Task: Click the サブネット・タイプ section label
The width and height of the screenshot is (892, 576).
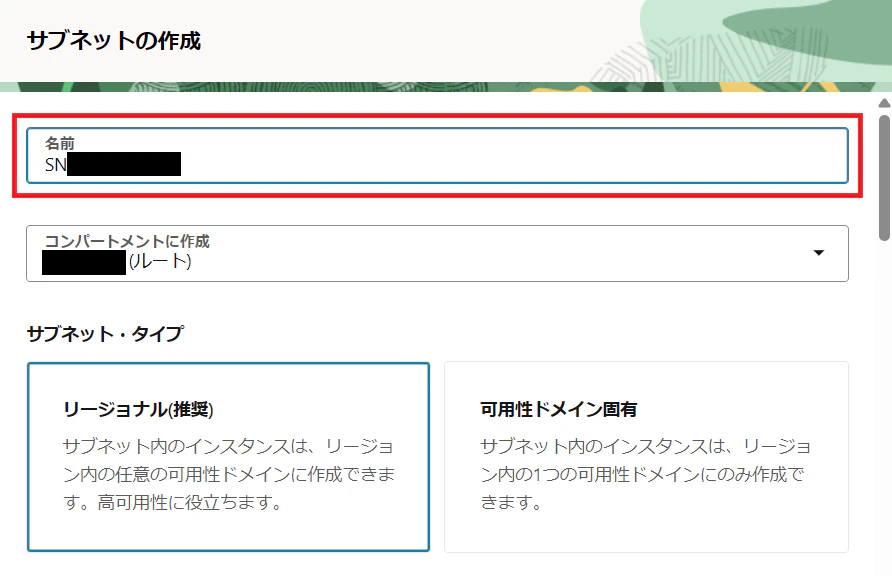Action: pyautogui.click(x=105, y=333)
